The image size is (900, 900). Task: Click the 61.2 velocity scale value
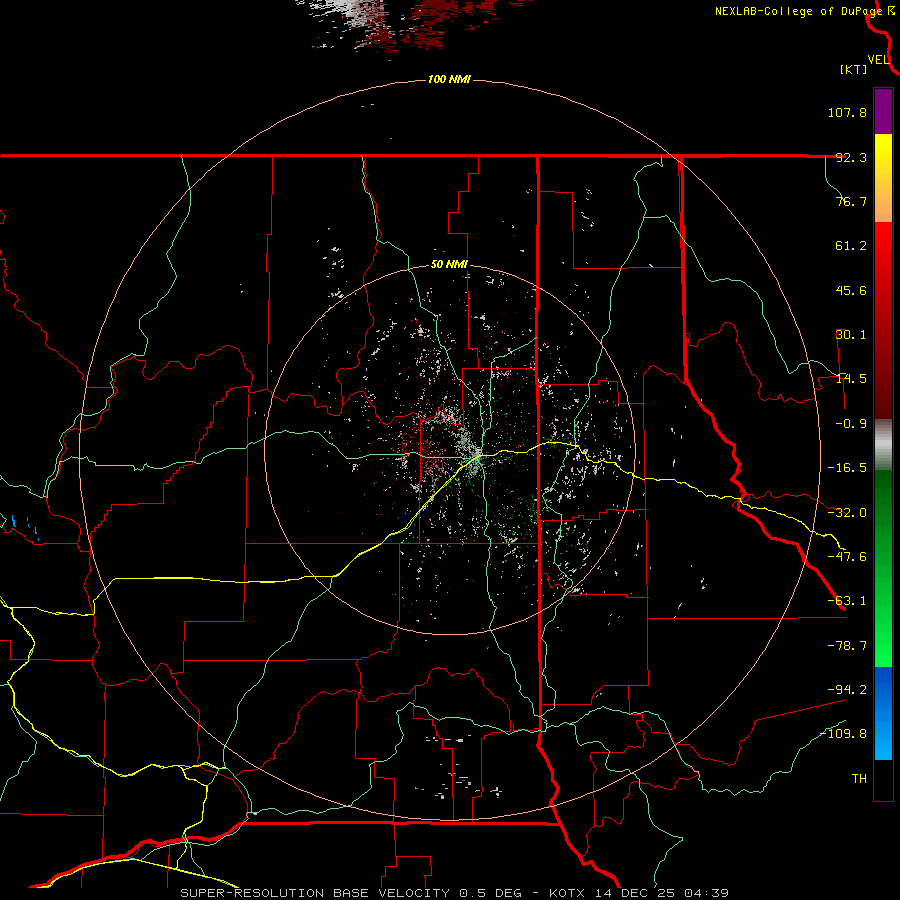851,246
